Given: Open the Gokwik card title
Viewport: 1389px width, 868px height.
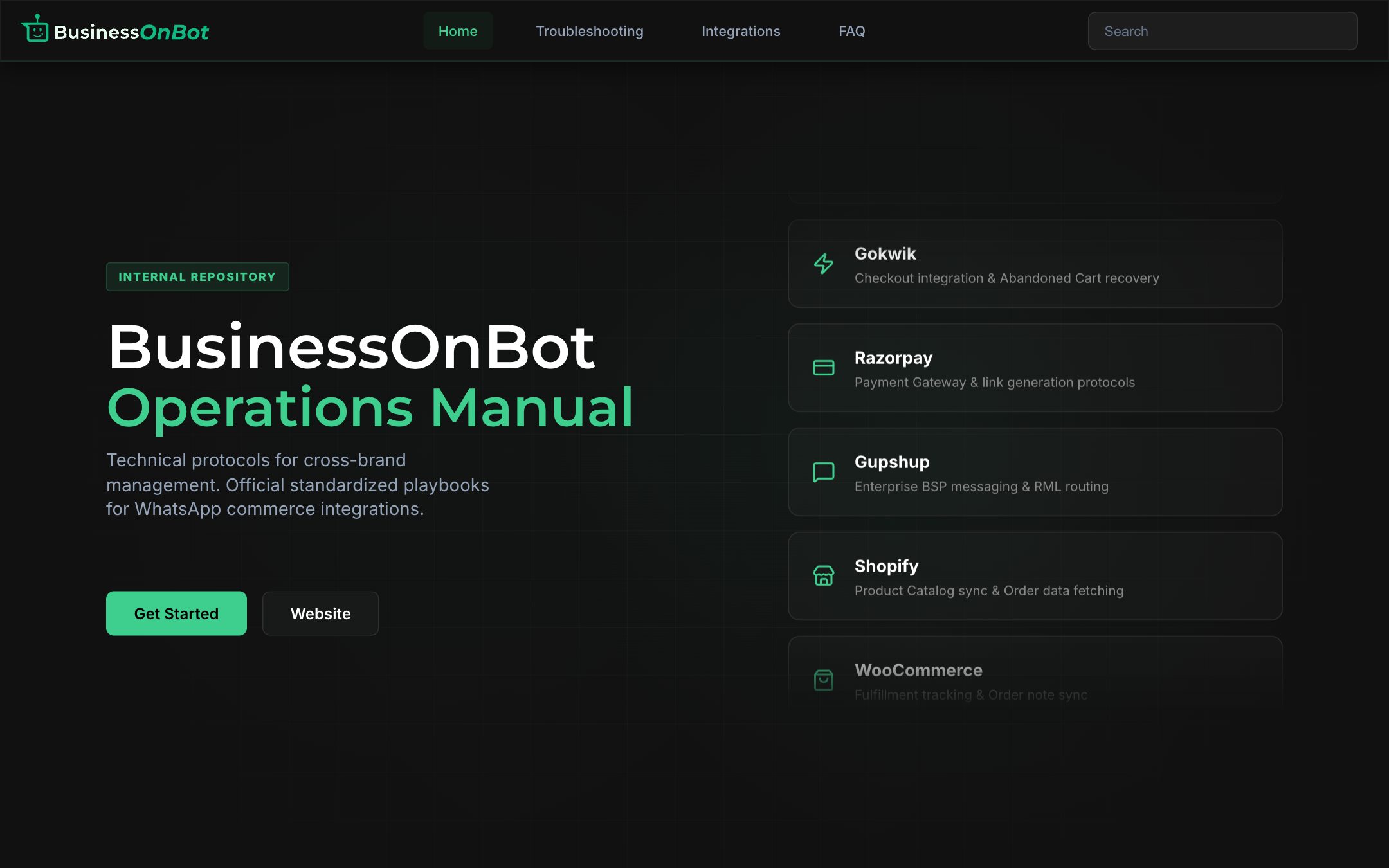Looking at the screenshot, I should 885,254.
